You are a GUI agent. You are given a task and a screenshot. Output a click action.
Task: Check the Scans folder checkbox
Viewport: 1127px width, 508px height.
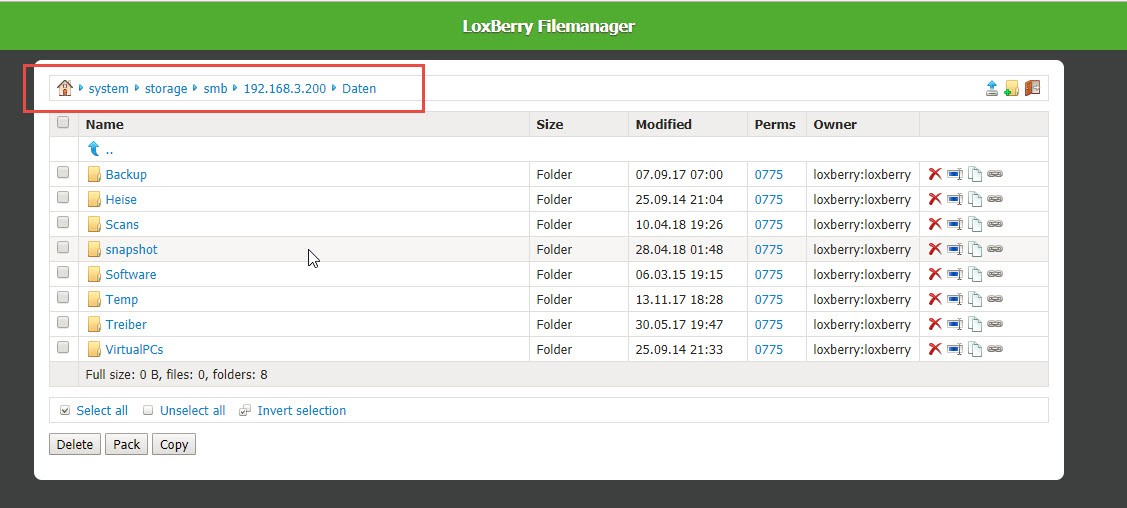[63, 222]
